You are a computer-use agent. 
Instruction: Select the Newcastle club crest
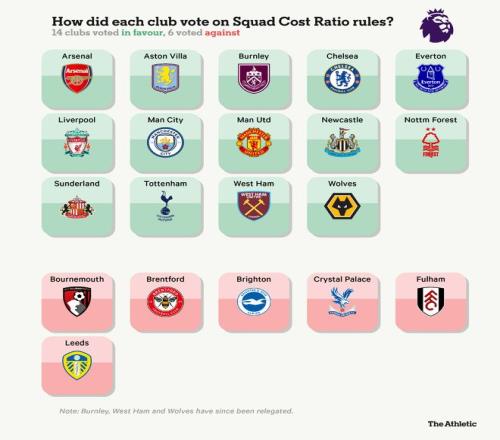(342, 143)
